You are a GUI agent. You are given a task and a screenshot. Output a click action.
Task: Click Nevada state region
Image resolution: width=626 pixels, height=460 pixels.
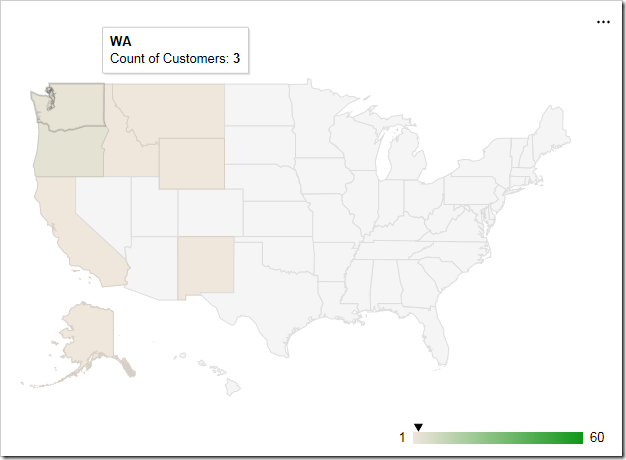[x=104, y=210]
